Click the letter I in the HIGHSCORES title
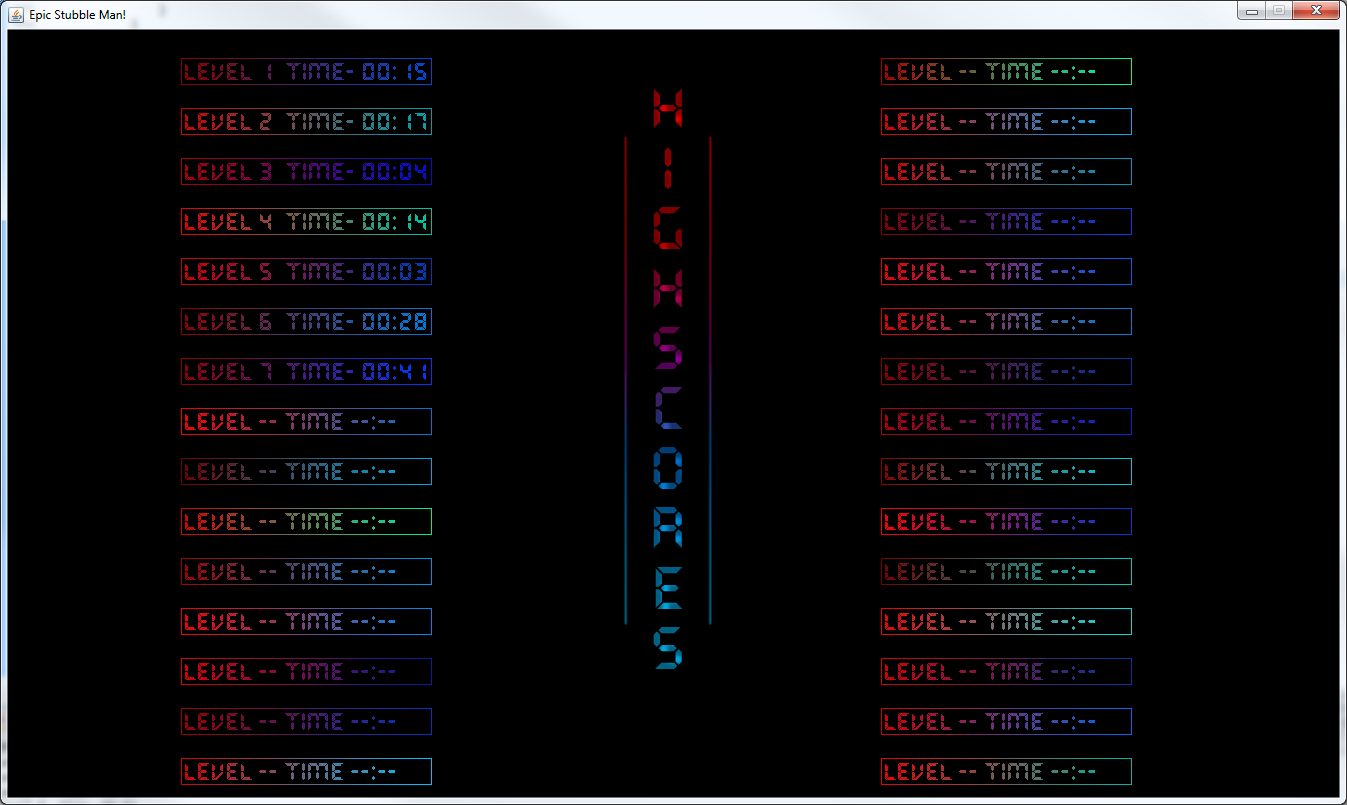1347x805 pixels. tap(667, 169)
